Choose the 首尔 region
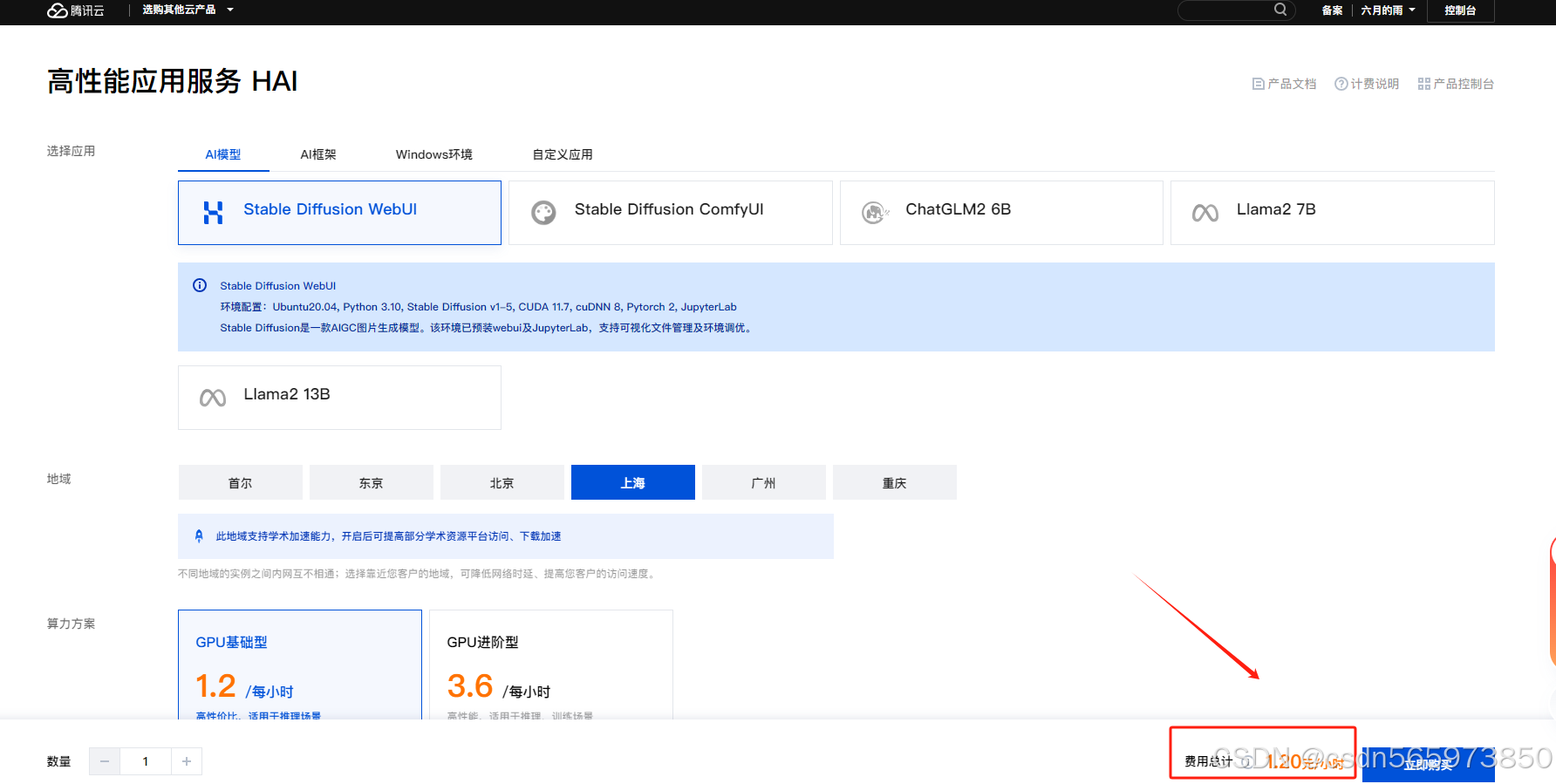 point(241,482)
